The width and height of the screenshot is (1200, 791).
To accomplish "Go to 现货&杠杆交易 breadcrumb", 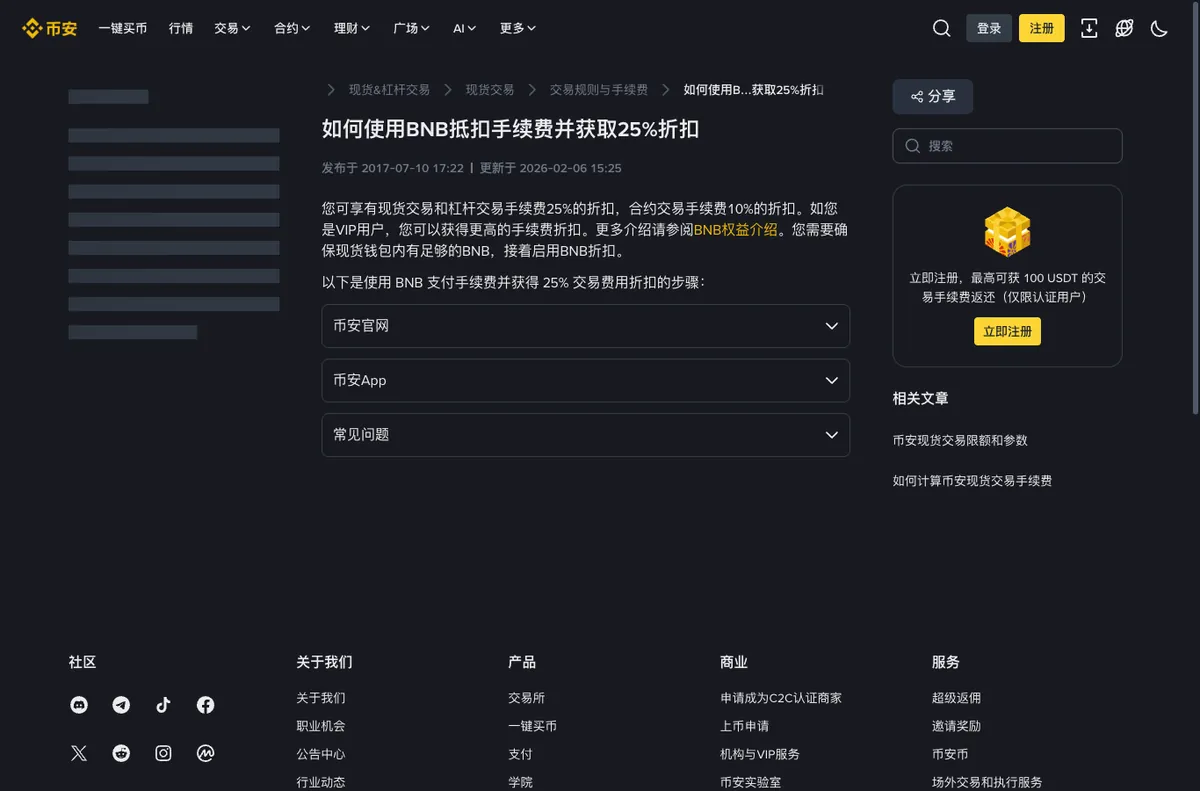I will pyautogui.click(x=389, y=90).
